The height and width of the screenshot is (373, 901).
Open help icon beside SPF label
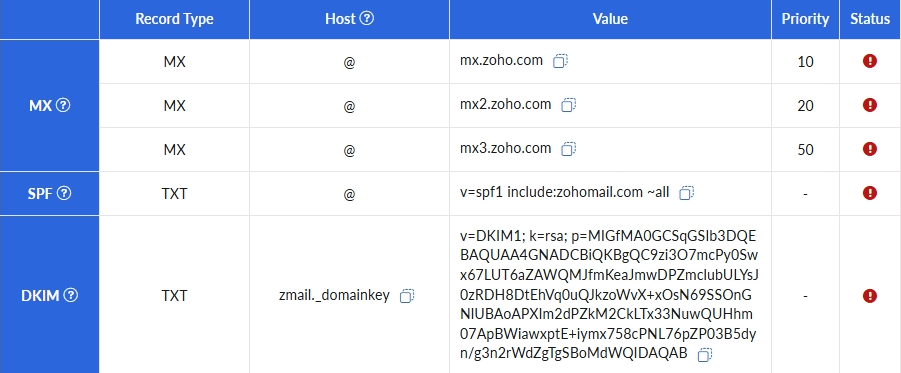point(65,194)
